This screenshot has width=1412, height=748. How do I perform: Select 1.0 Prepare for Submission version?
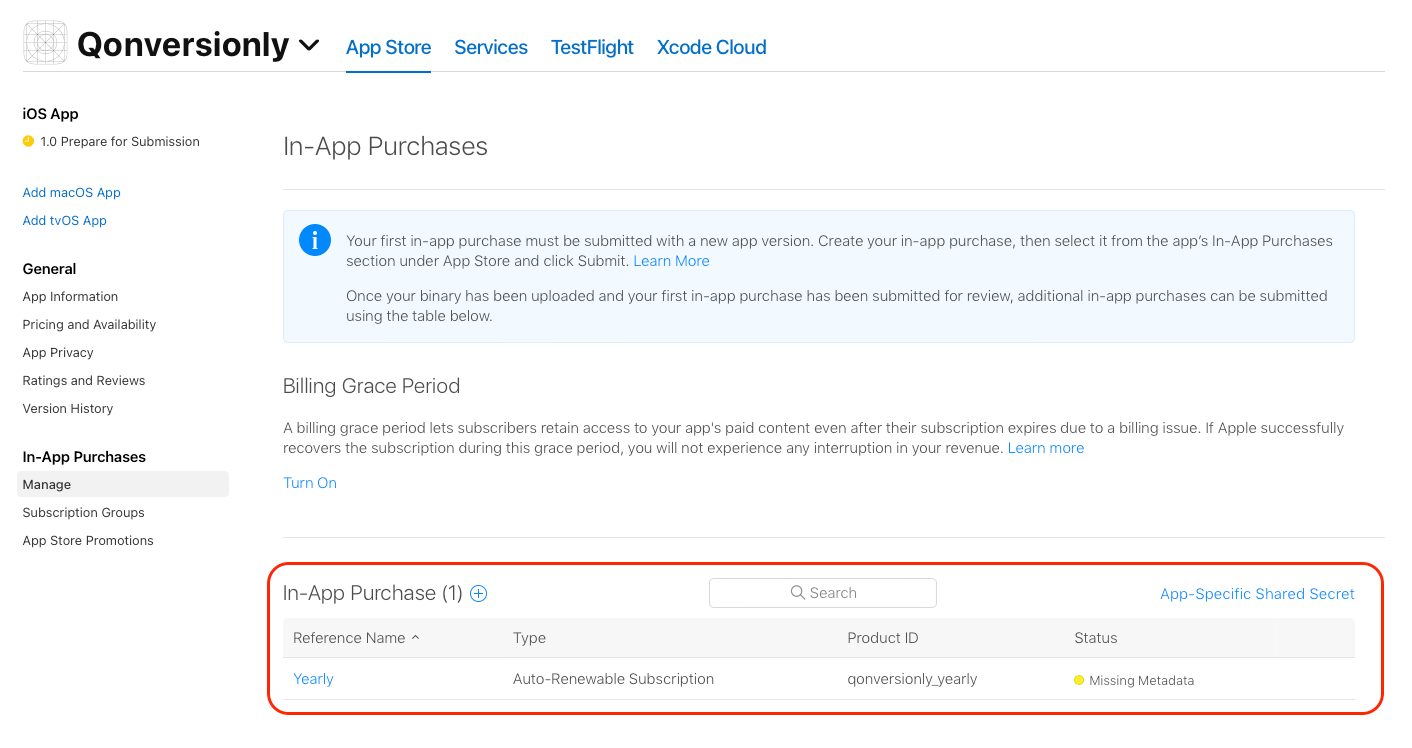click(120, 142)
